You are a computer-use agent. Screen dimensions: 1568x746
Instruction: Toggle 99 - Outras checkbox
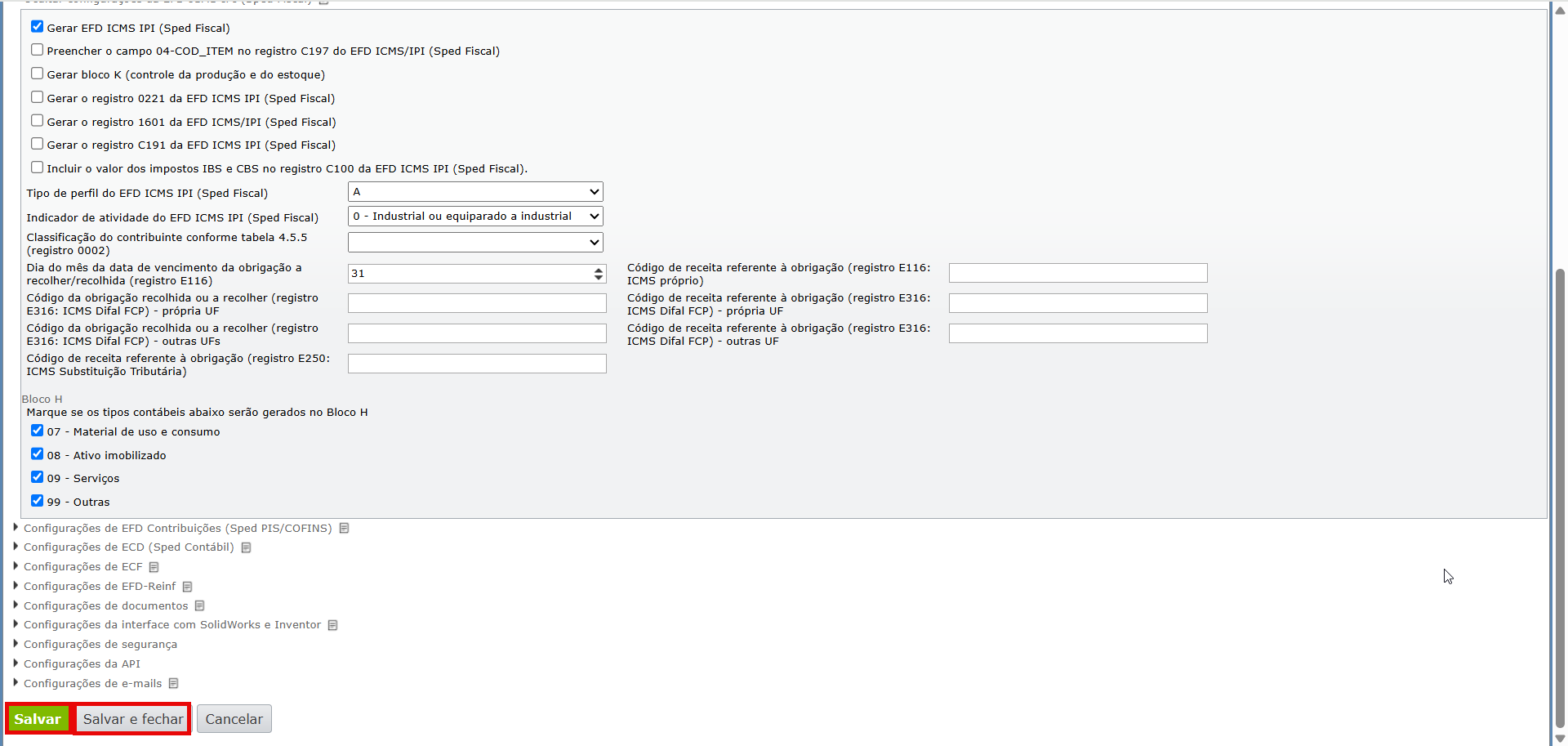tap(38, 501)
